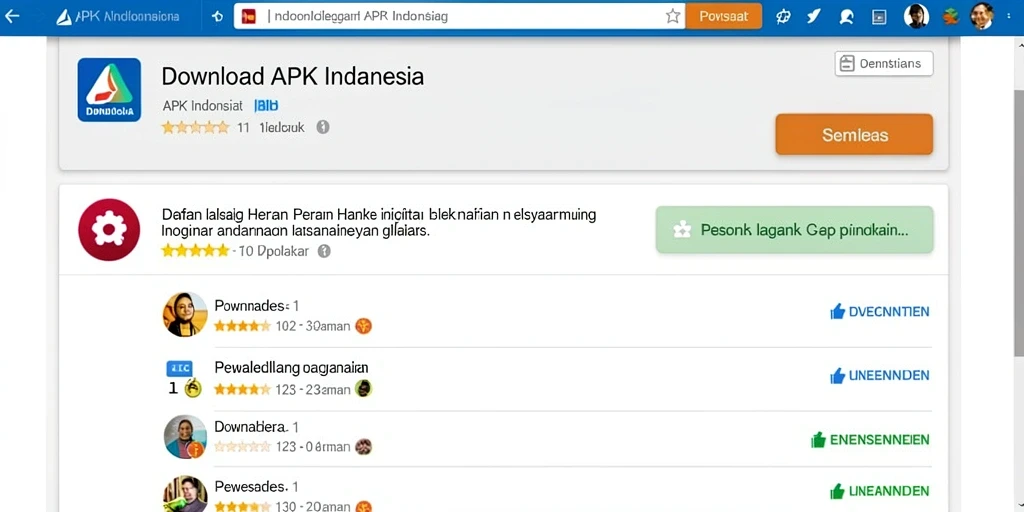
Task: Open the first round profile avatar
Action: 916,16
